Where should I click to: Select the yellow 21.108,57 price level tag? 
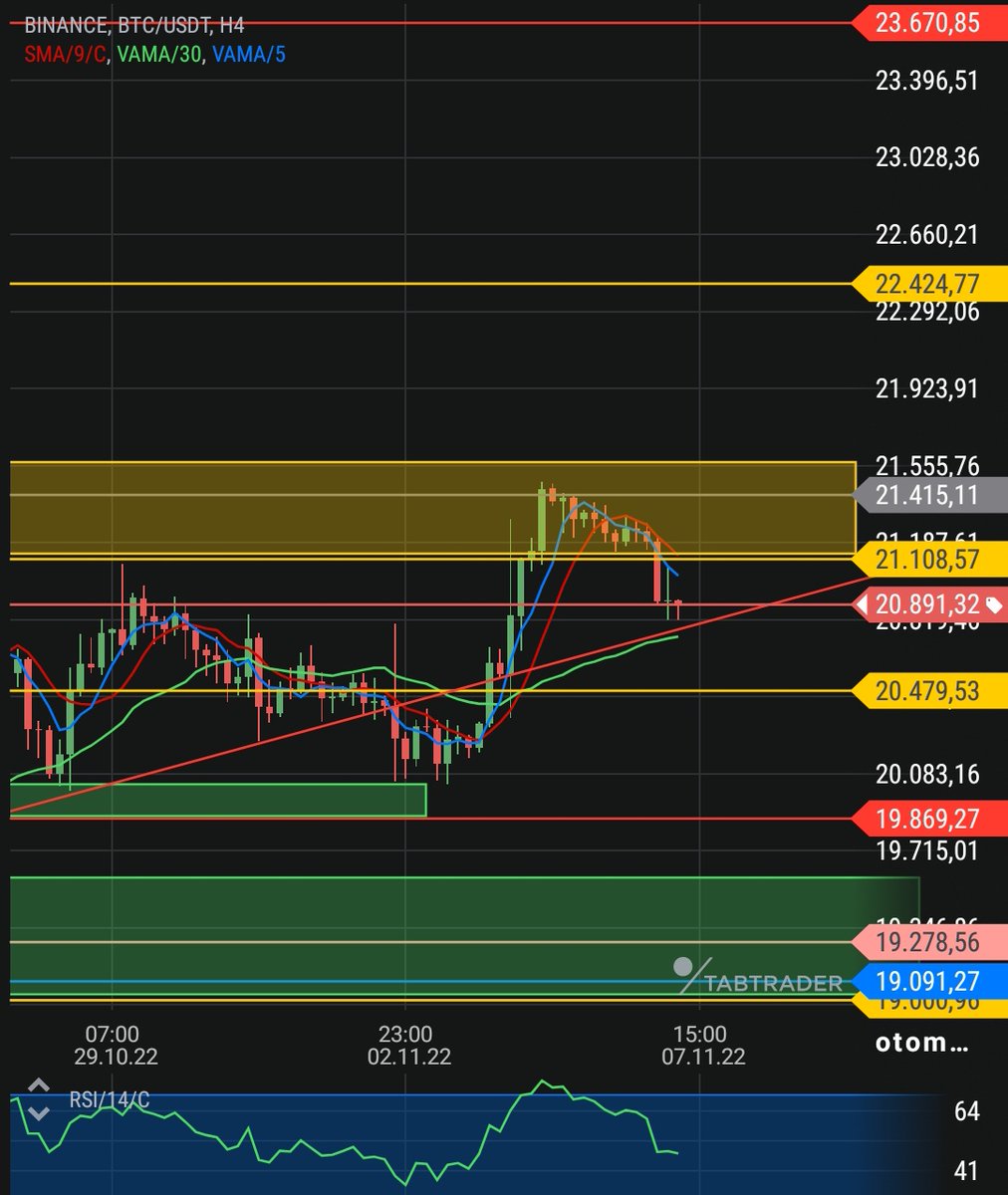point(930,560)
